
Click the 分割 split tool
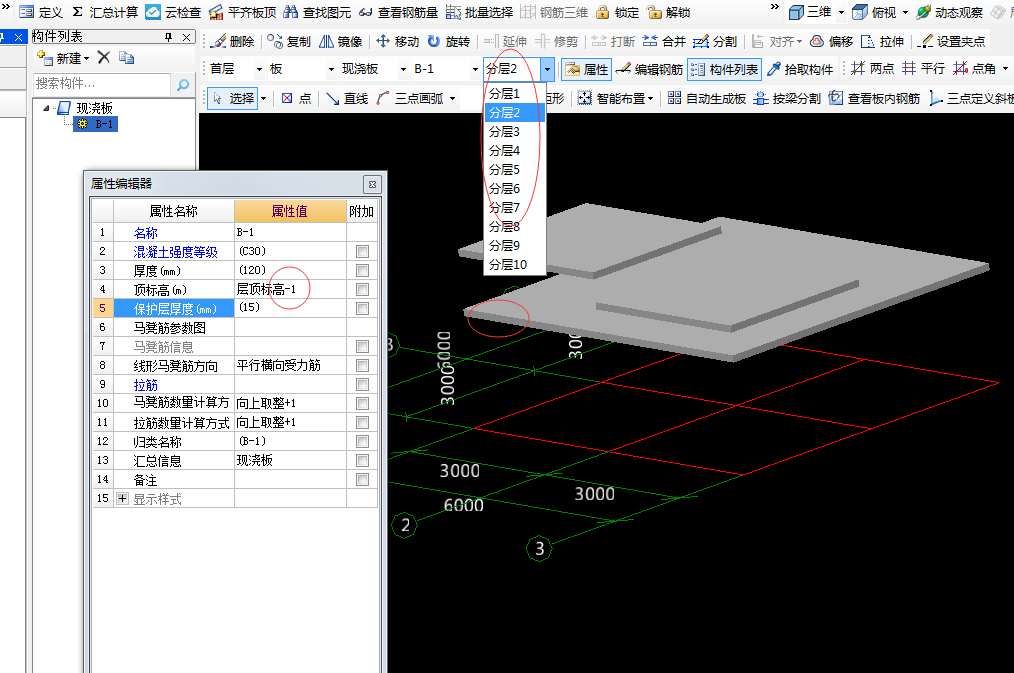pyautogui.click(x=714, y=41)
